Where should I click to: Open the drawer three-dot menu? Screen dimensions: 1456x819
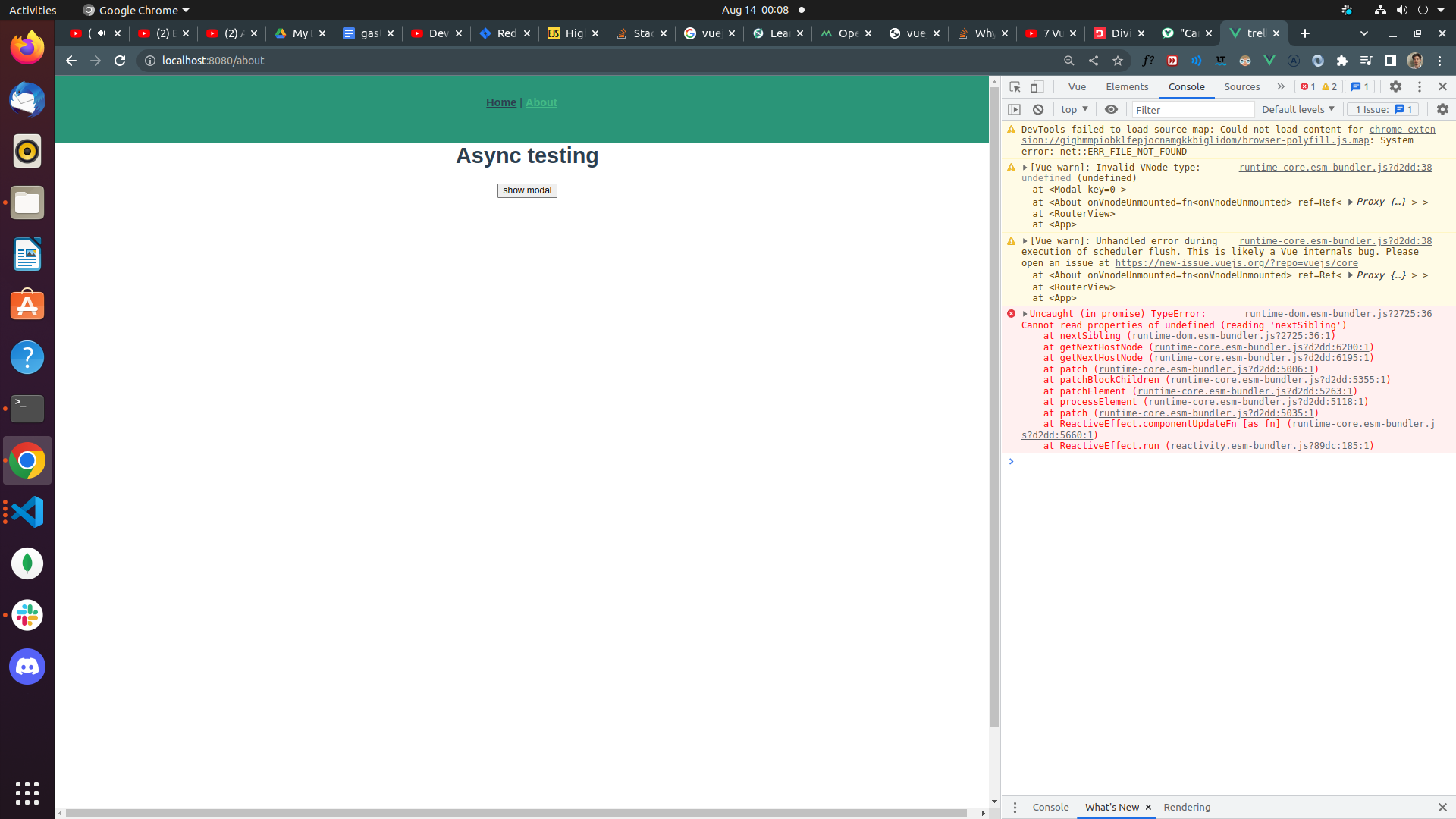1015,807
